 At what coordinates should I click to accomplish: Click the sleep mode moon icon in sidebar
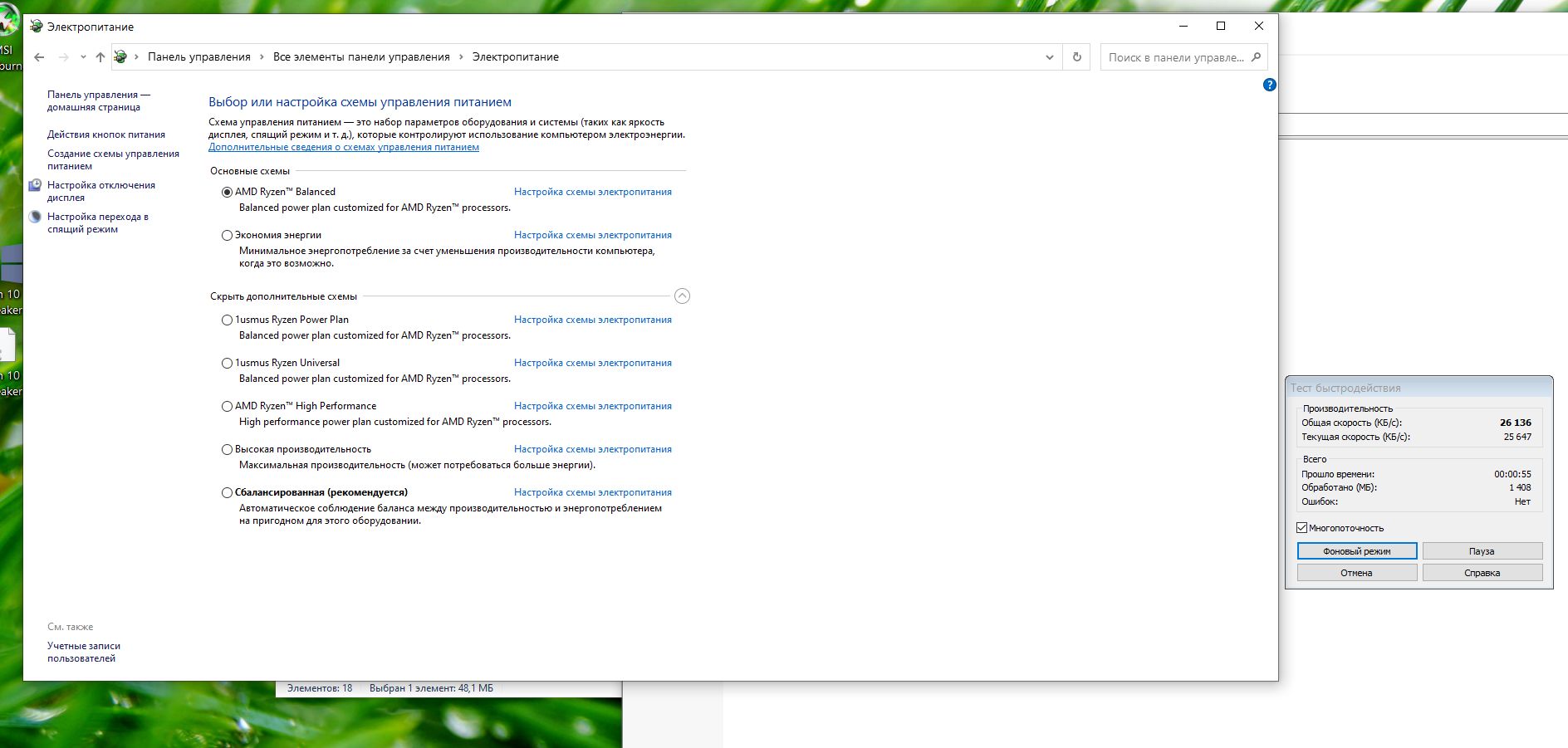tap(35, 217)
